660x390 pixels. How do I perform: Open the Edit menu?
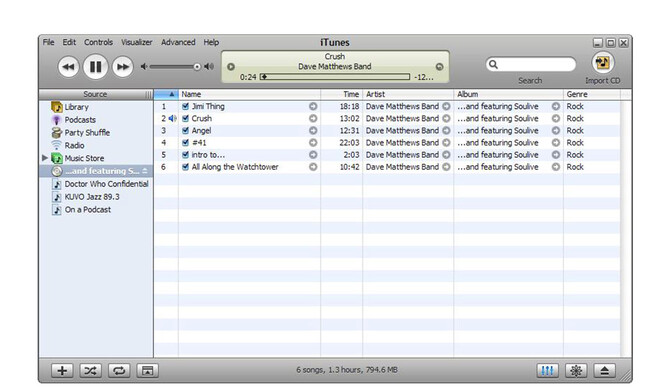point(69,42)
